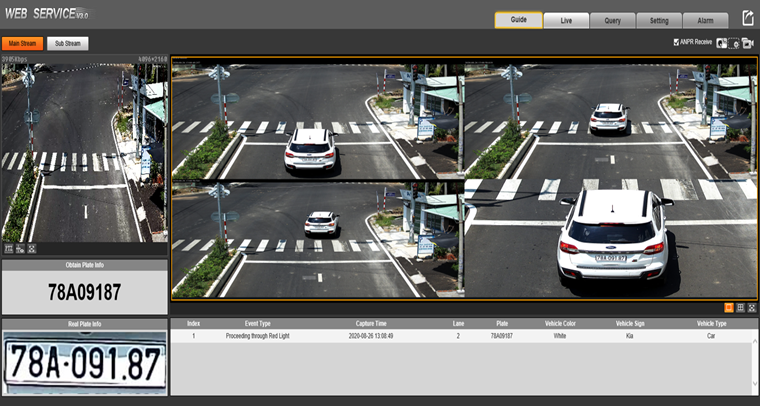Open the Query tab
This screenshot has width=760, height=406.
[x=612, y=20]
